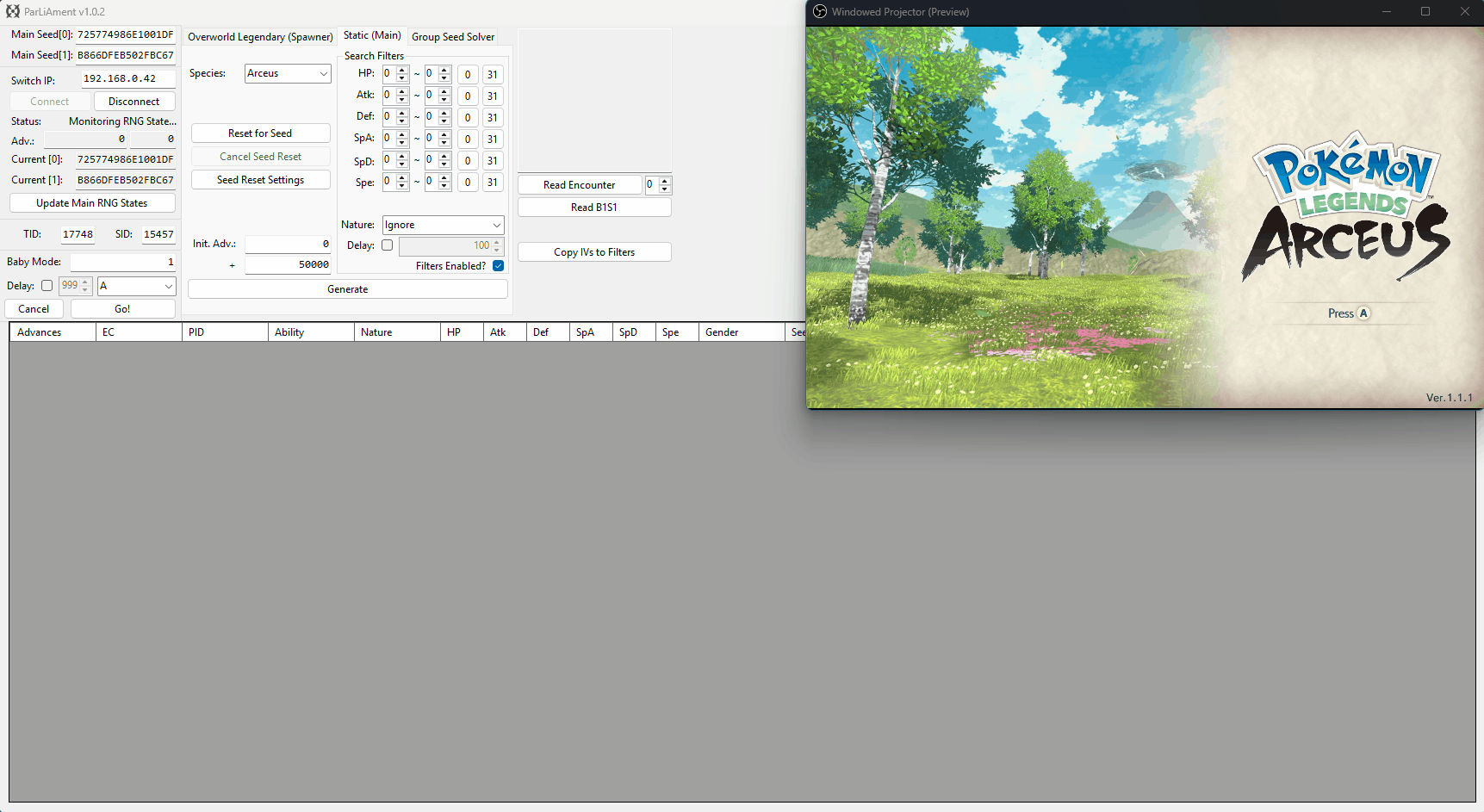This screenshot has width=1484, height=812.
Task: Click the ParLiAment app icon in title bar
Action: 12,11
